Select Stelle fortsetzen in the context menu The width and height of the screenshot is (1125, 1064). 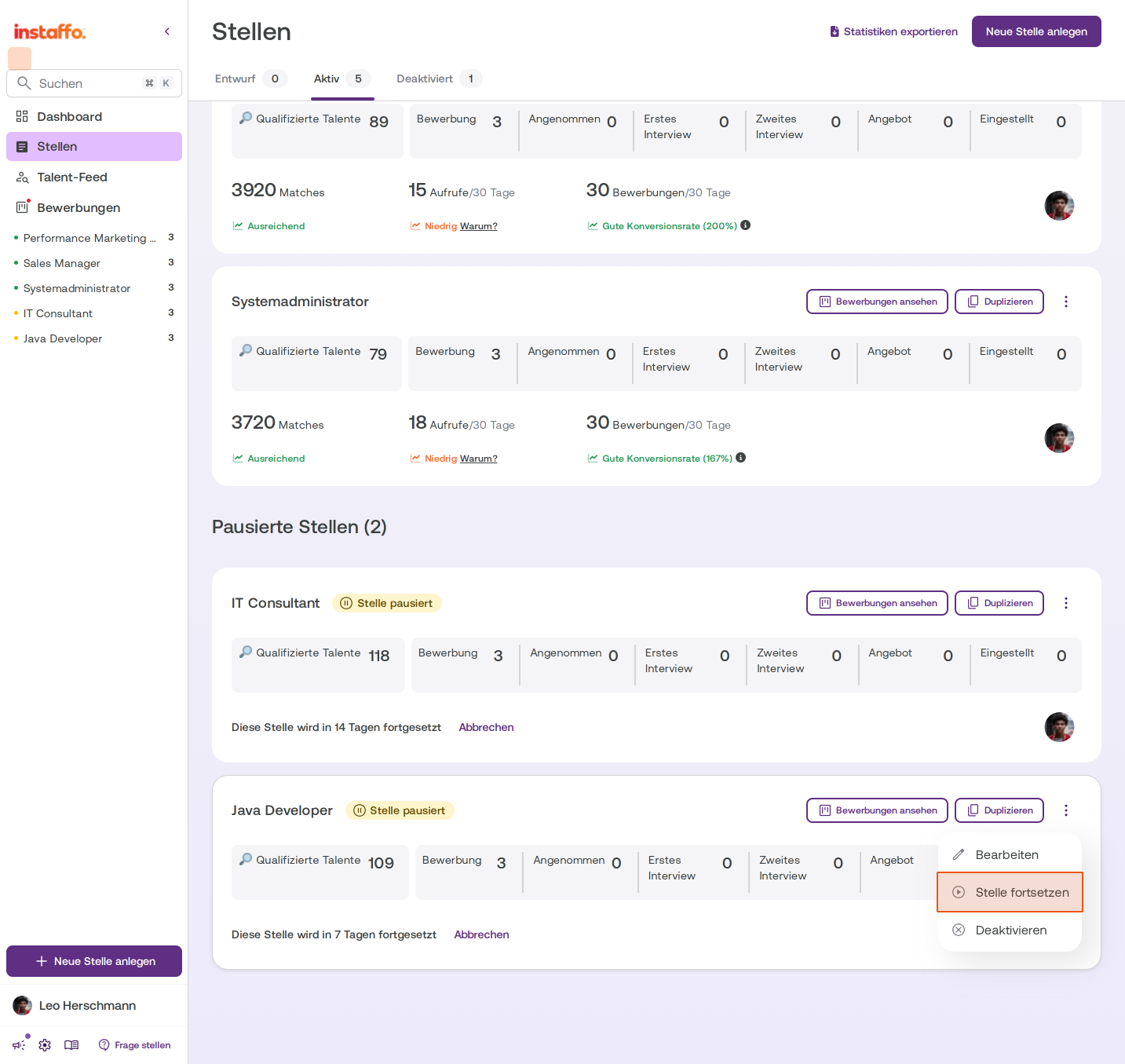tap(1010, 892)
